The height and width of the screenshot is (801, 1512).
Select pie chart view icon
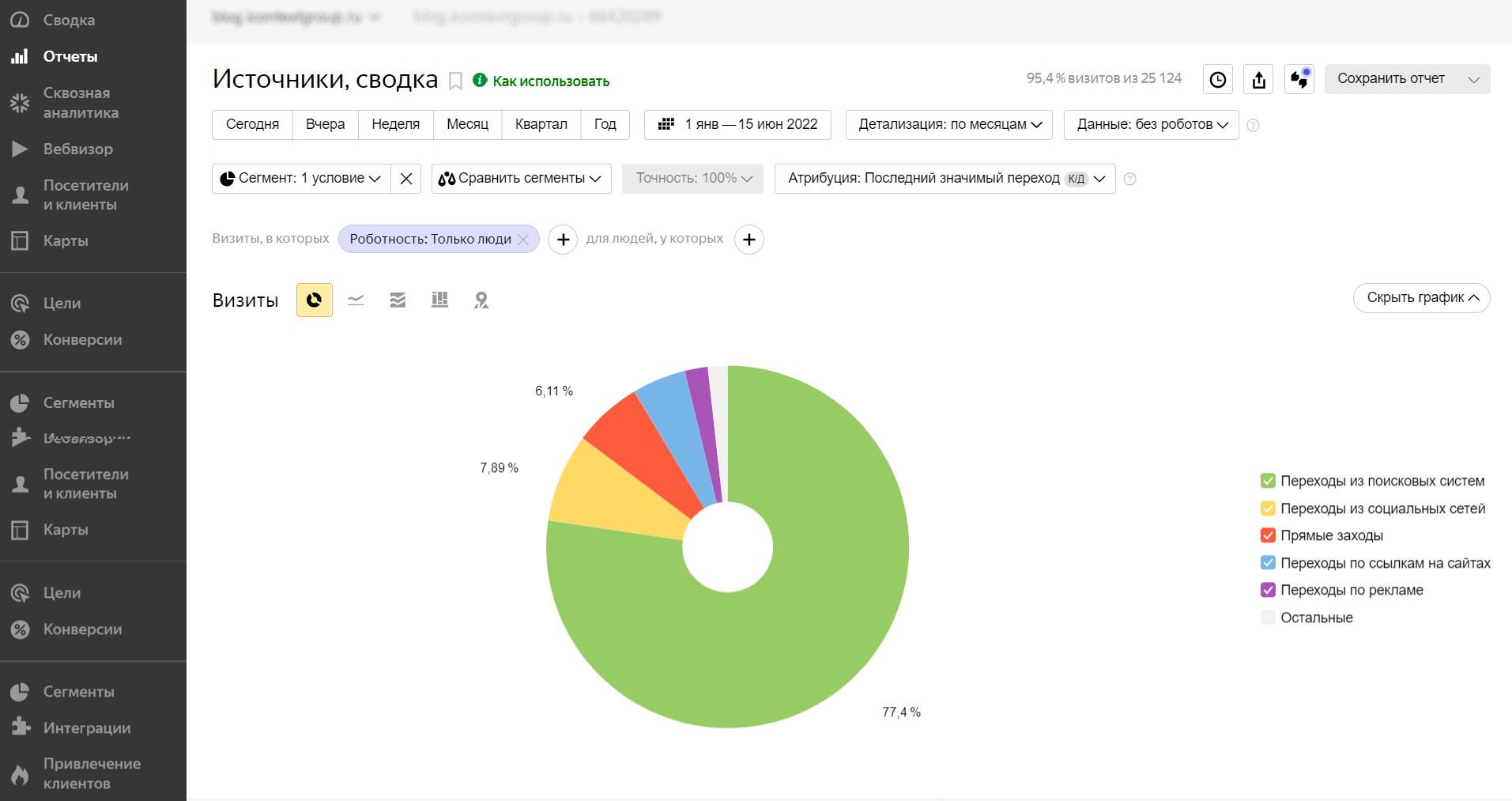[x=315, y=300]
